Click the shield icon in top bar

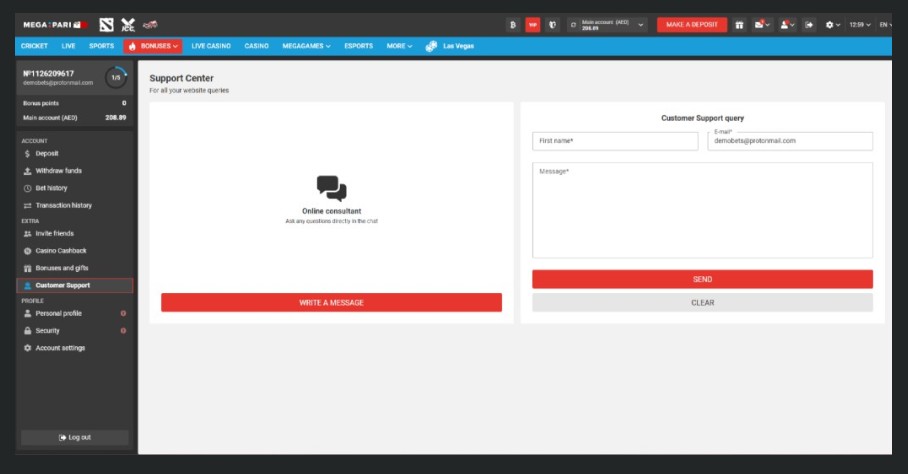[x=552, y=25]
